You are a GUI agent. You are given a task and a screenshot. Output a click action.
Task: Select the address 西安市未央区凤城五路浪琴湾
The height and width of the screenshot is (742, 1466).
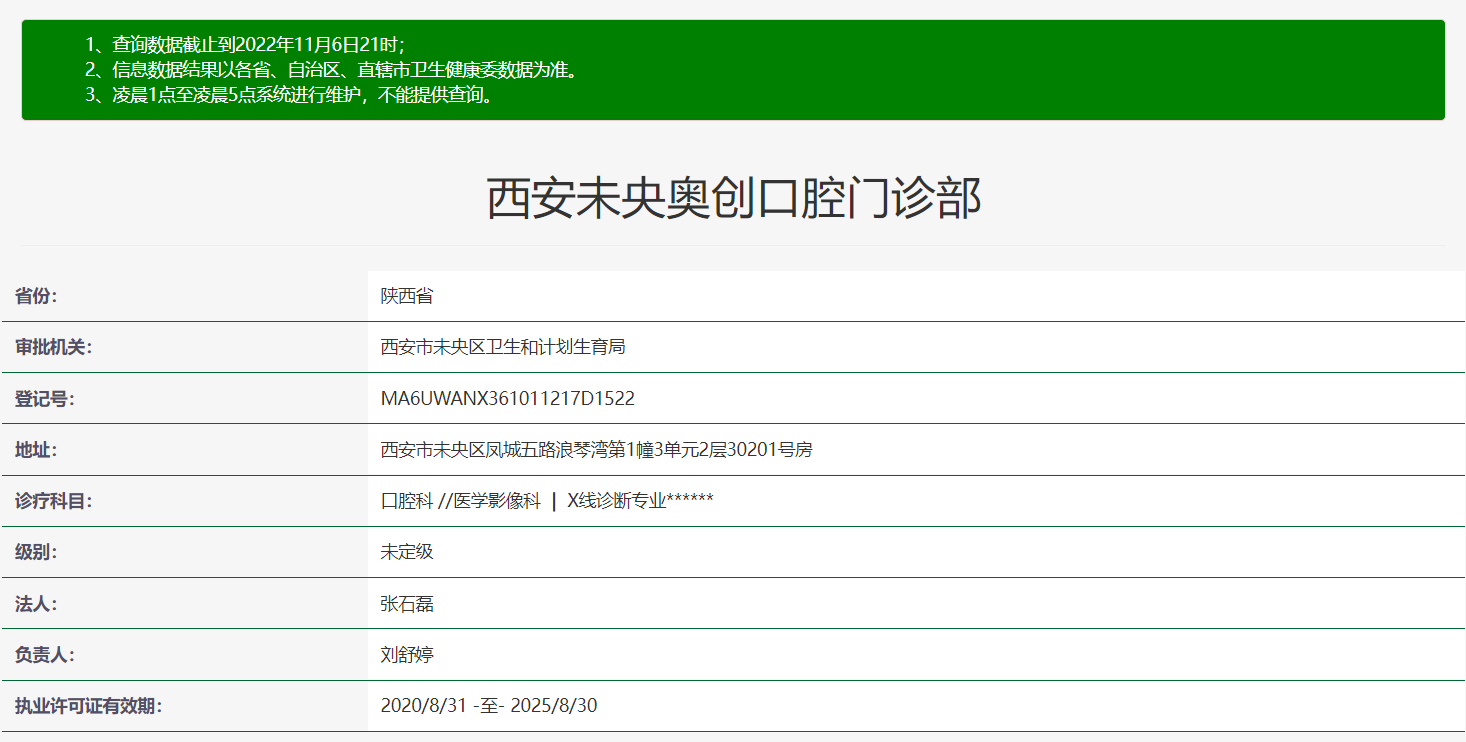pos(597,450)
